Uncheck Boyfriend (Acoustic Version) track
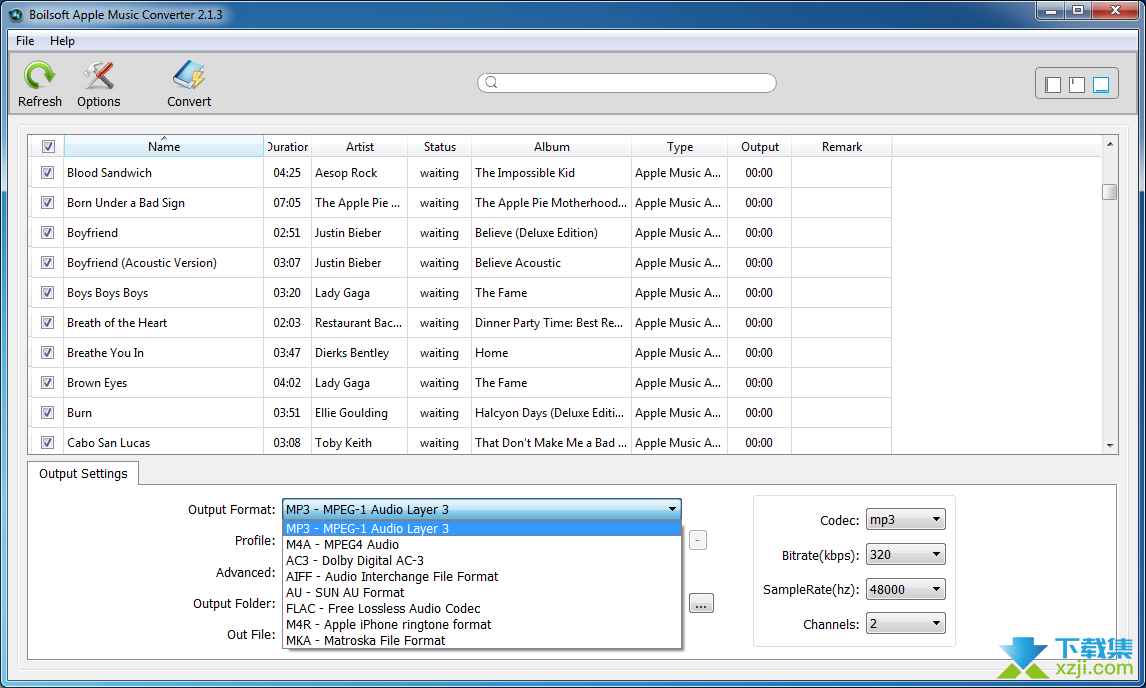Image resolution: width=1146 pixels, height=688 pixels. coord(48,262)
